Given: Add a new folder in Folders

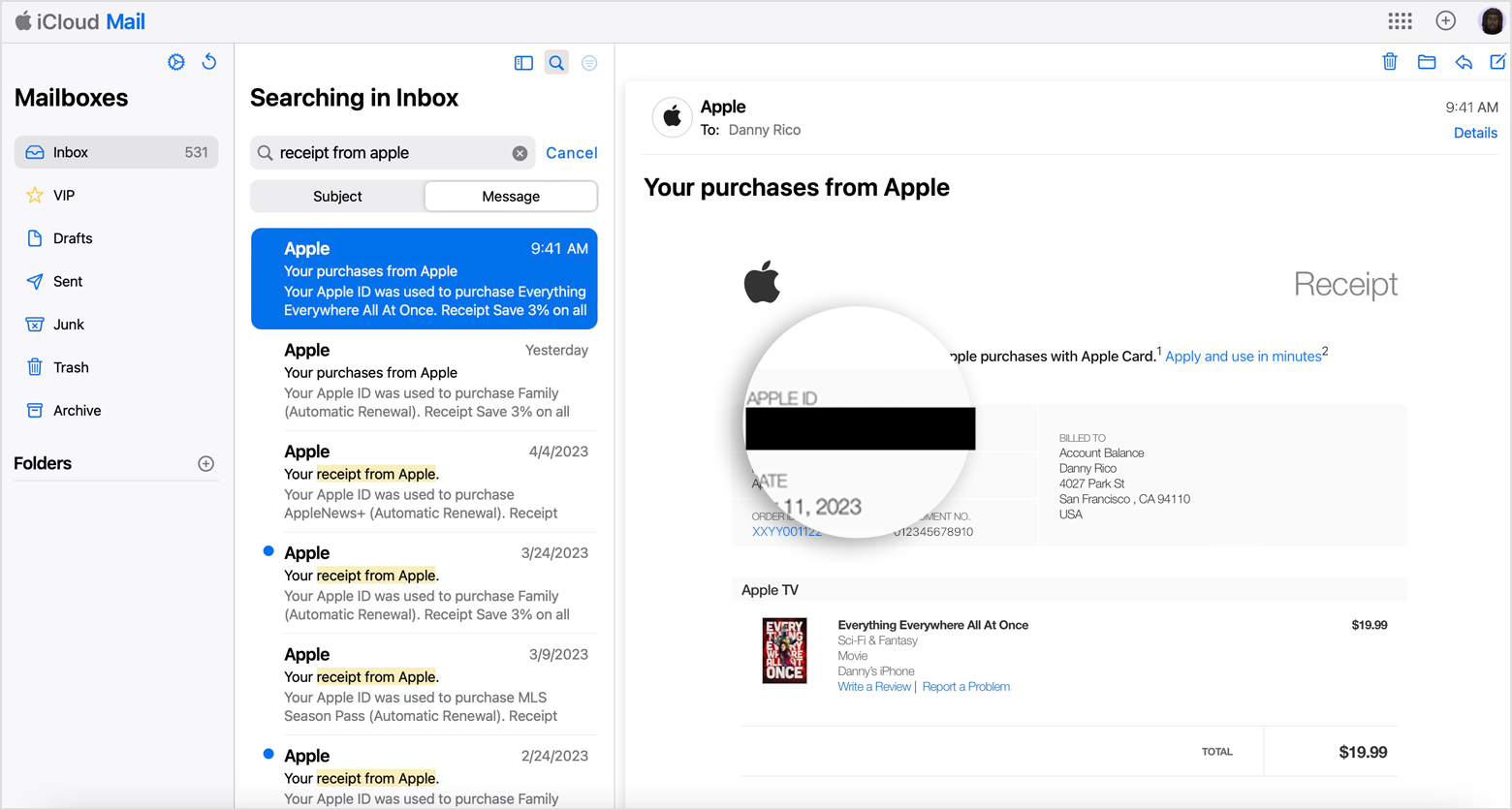Looking at the screenshot, I should [x=205, y=464].
